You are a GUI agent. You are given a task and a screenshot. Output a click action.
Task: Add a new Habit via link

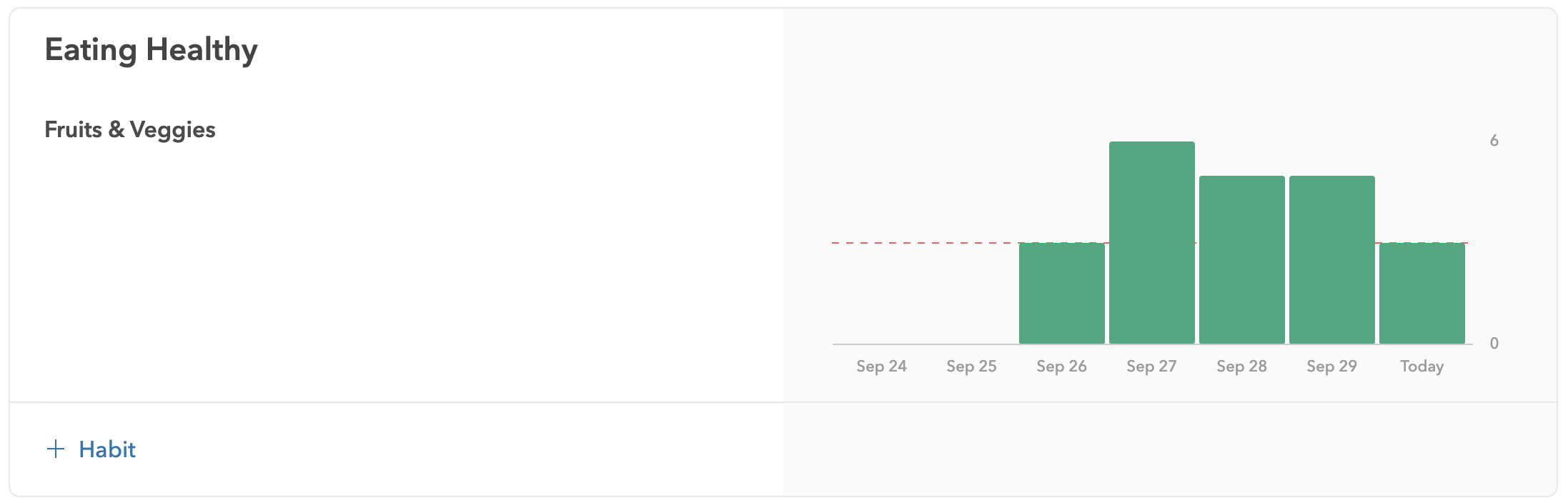click(91, 449)
